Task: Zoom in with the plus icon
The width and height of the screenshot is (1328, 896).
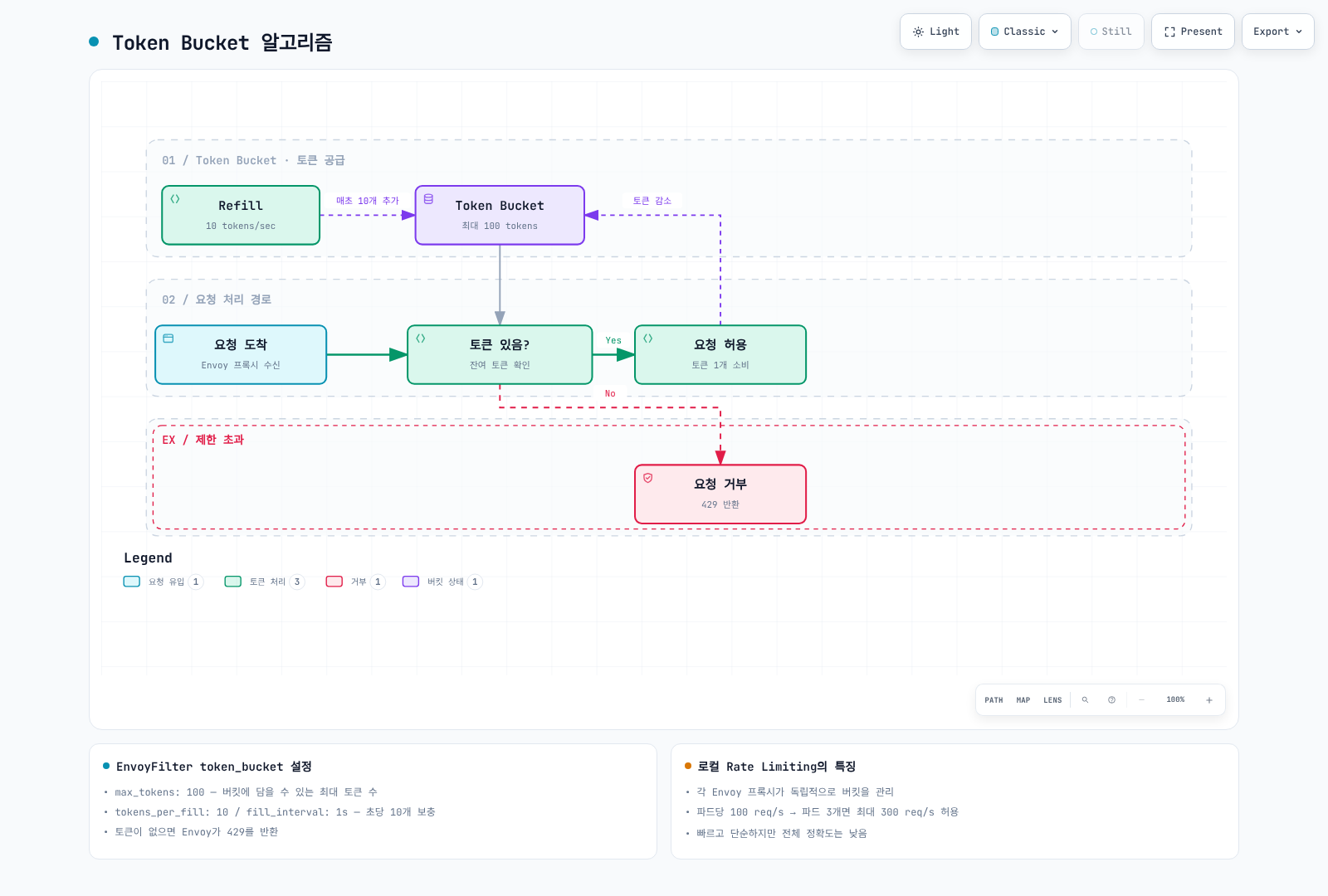Action: point(1209,700)
